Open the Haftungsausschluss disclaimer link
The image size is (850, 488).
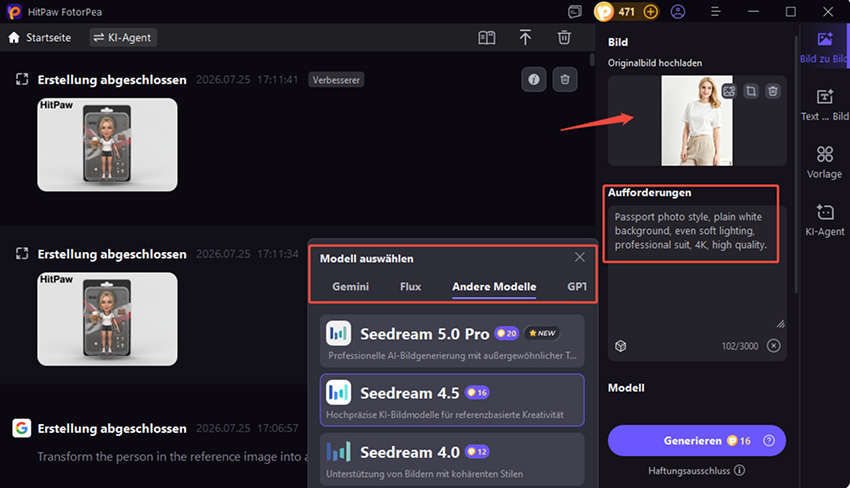pos(696,471)
